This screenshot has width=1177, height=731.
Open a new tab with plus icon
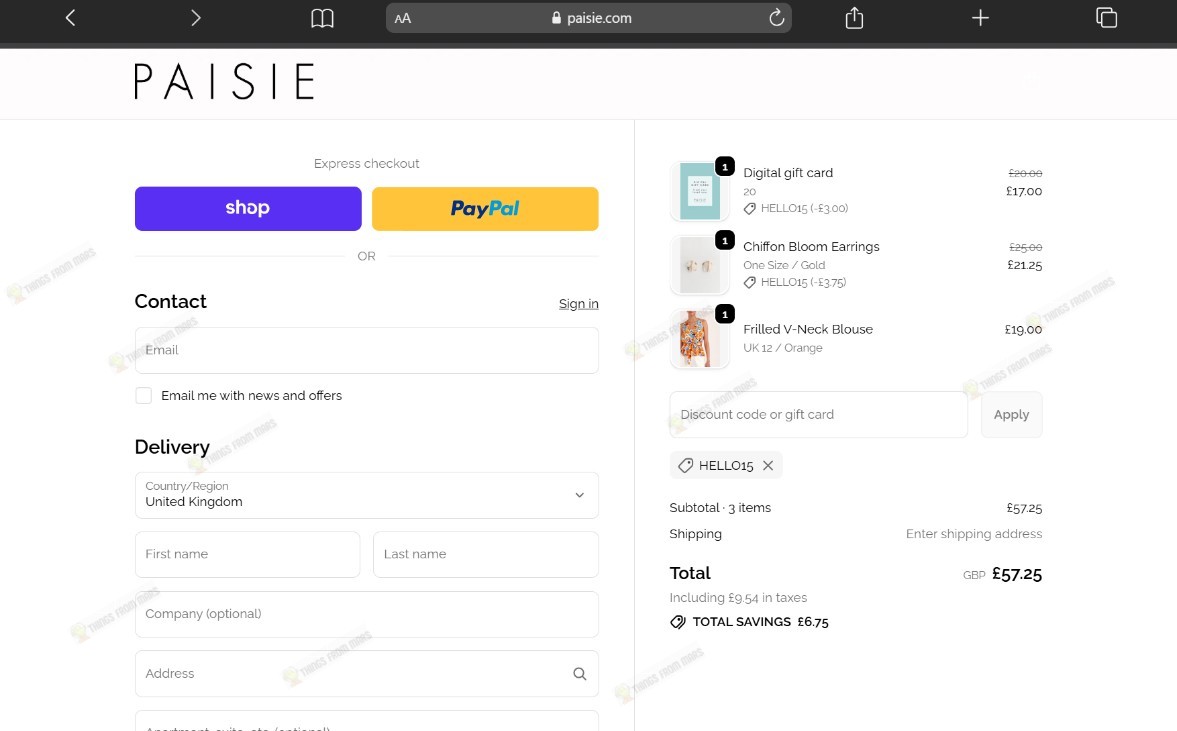pos(980,17)
